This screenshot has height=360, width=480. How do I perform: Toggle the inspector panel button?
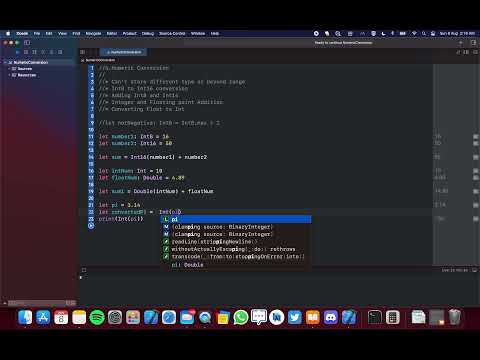pos(473,43)
